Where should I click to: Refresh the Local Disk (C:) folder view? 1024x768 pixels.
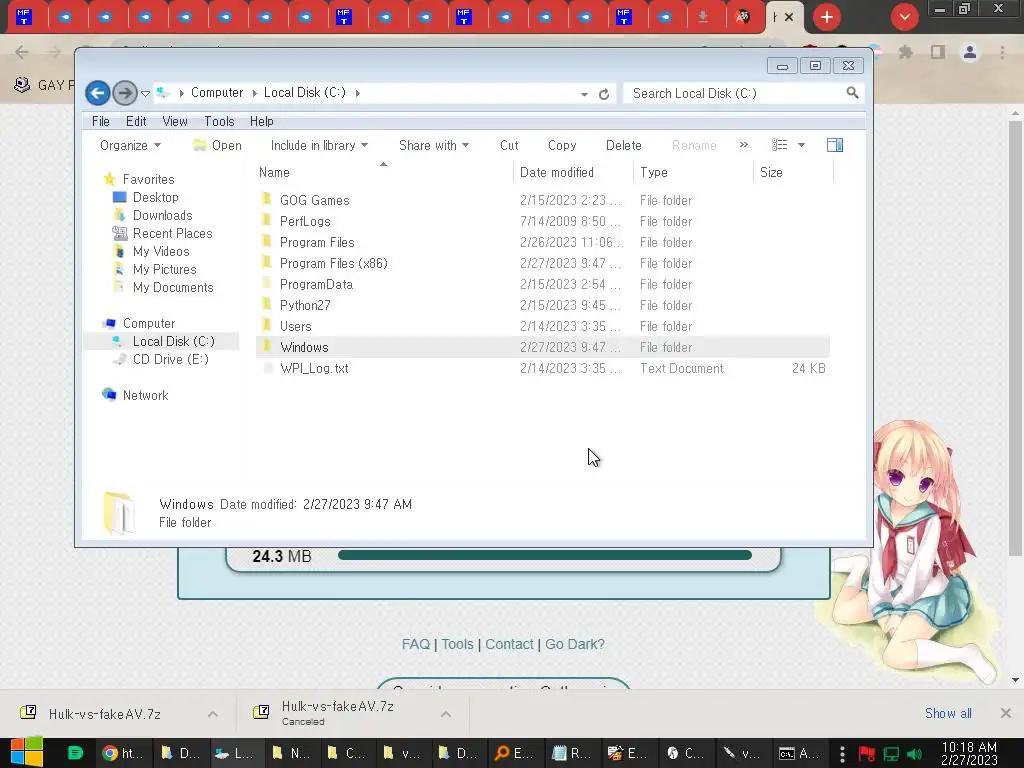tap(604, 94)
